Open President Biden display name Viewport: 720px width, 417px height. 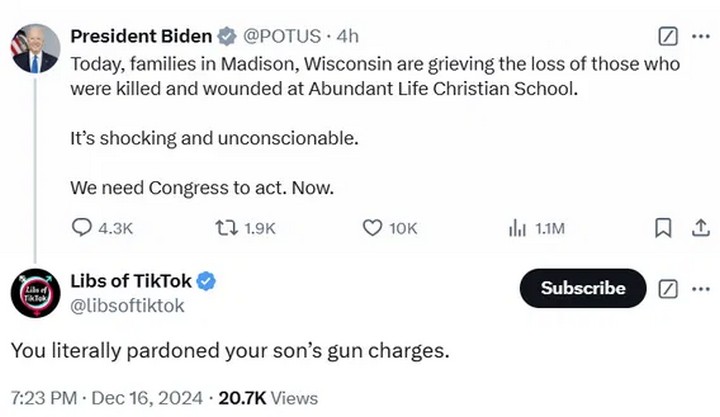pos(141,36)
